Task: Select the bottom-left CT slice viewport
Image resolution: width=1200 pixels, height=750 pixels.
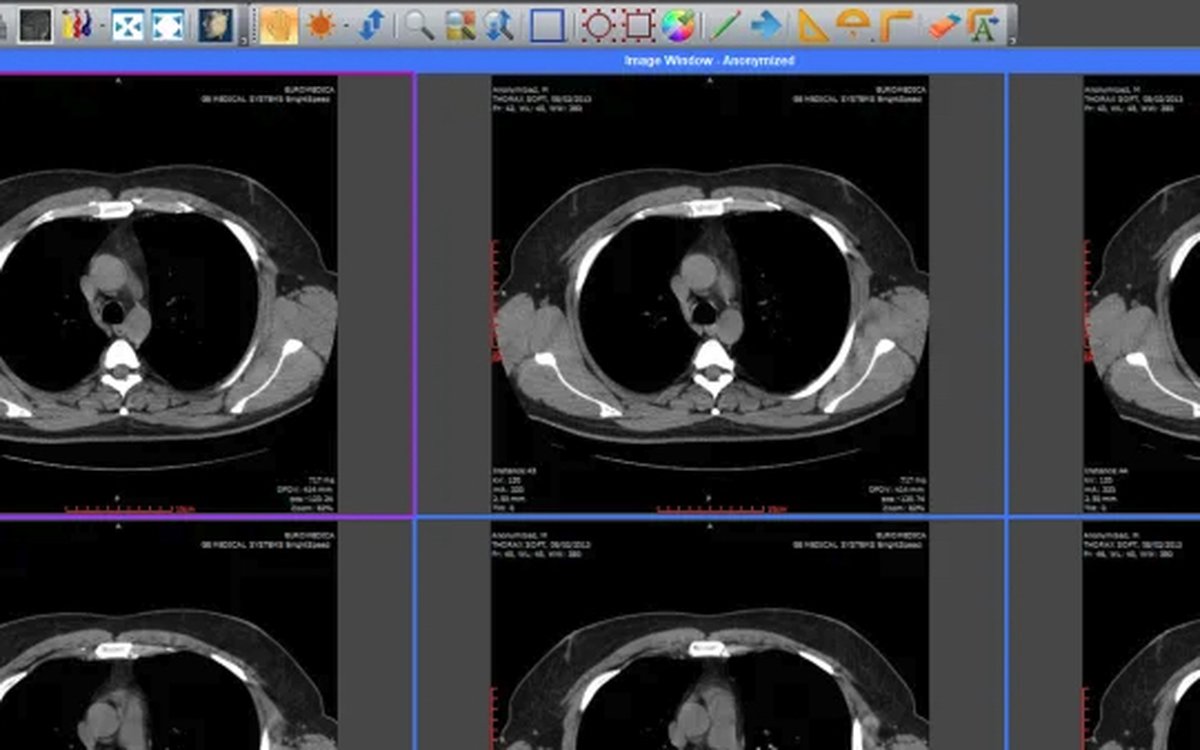Action: click(207, 635)
